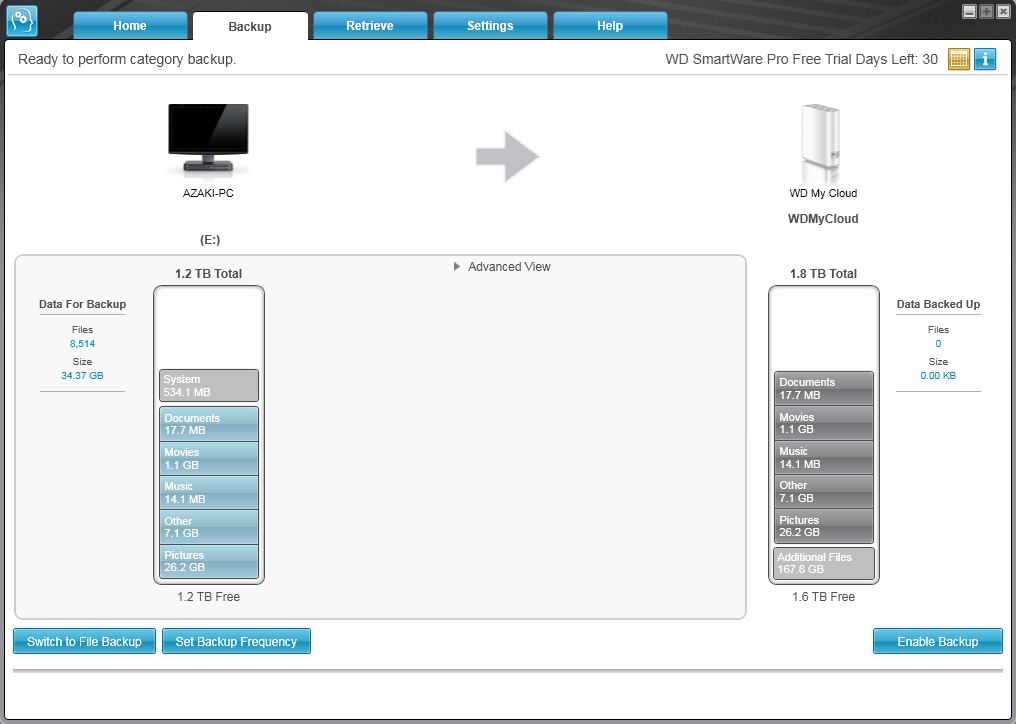Switch to the Retrieve tab
Screen dimensions: 1016x724
click(x=369, y=26)
